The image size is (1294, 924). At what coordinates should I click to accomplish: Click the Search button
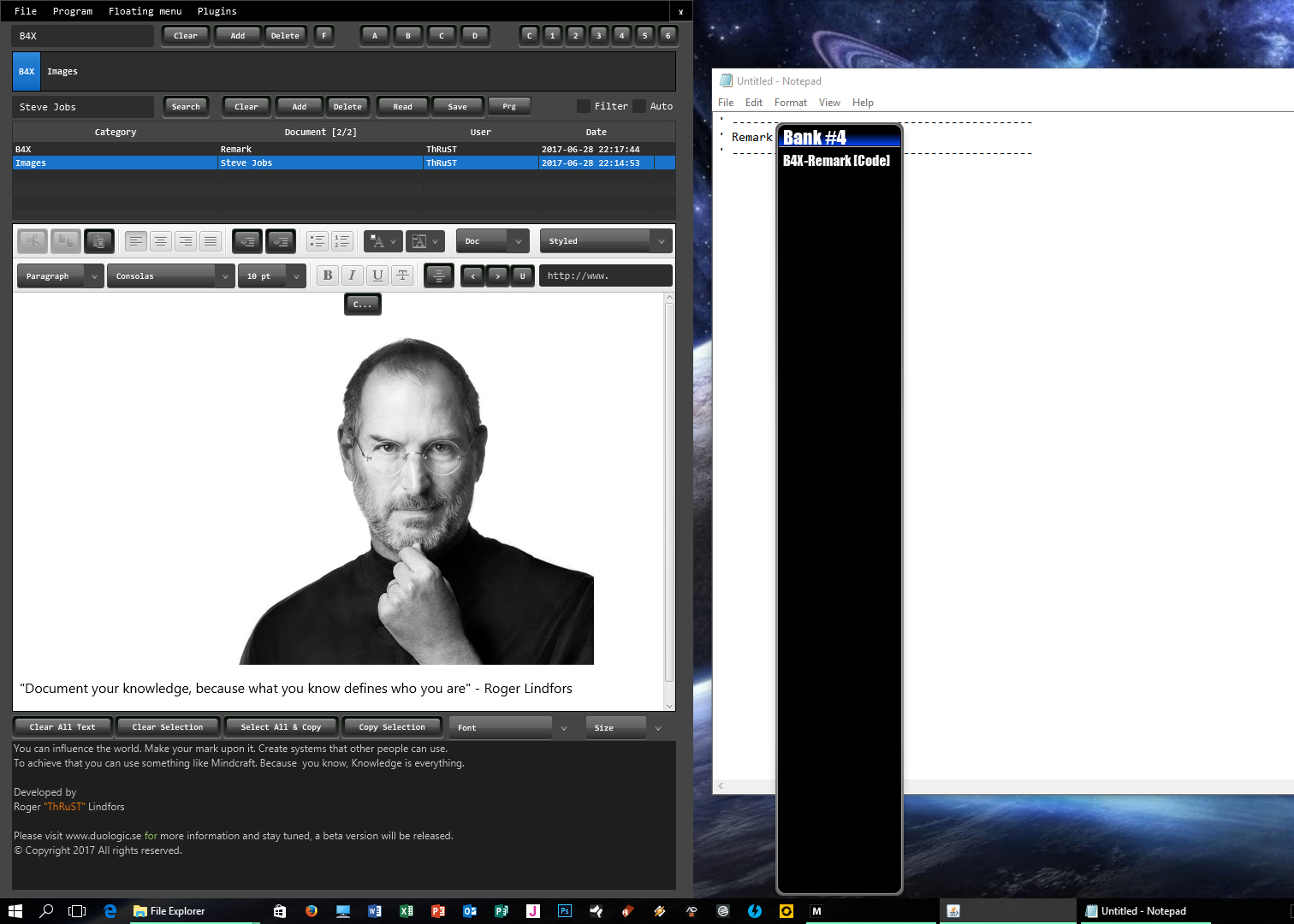[x=186, y=106]
